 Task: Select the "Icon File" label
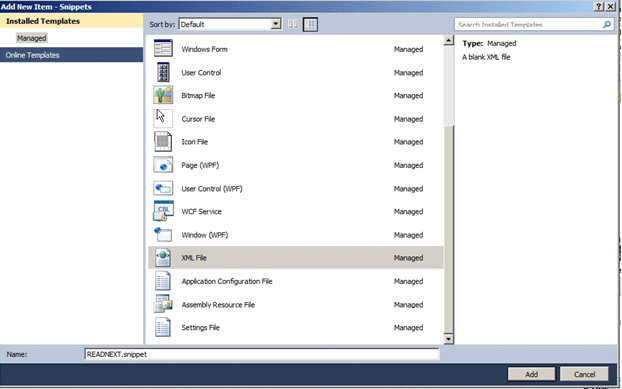click(194, 142)
